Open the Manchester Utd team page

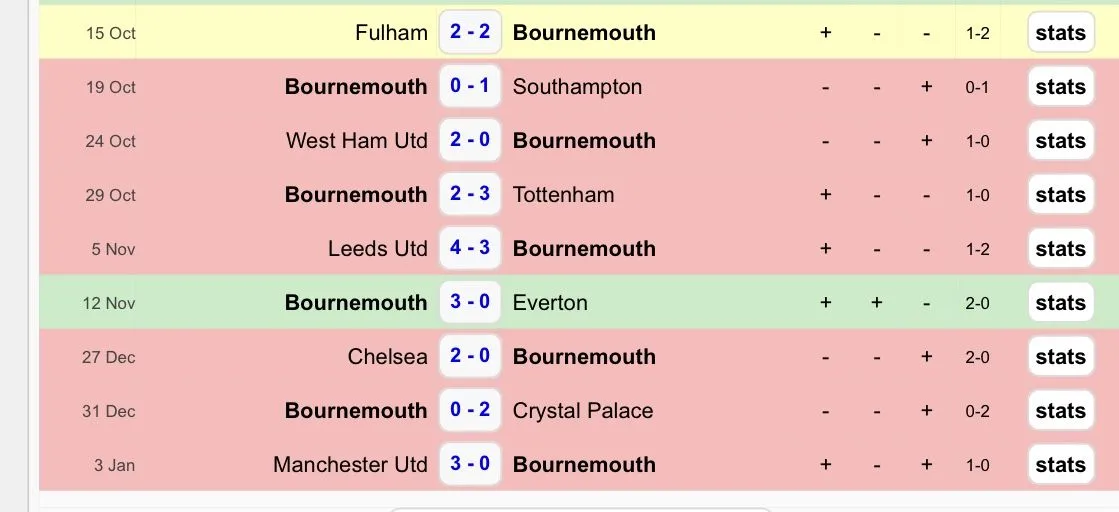click(350, 465)
